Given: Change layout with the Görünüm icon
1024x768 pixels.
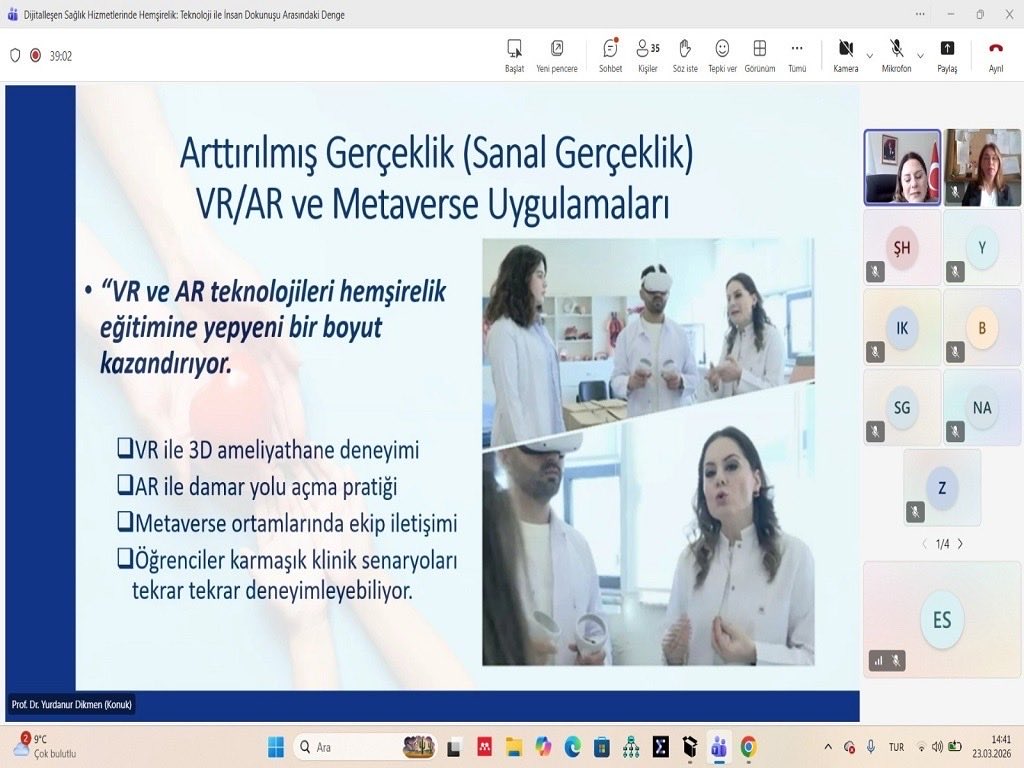Looking at the screenshot, I should (760, 55).
